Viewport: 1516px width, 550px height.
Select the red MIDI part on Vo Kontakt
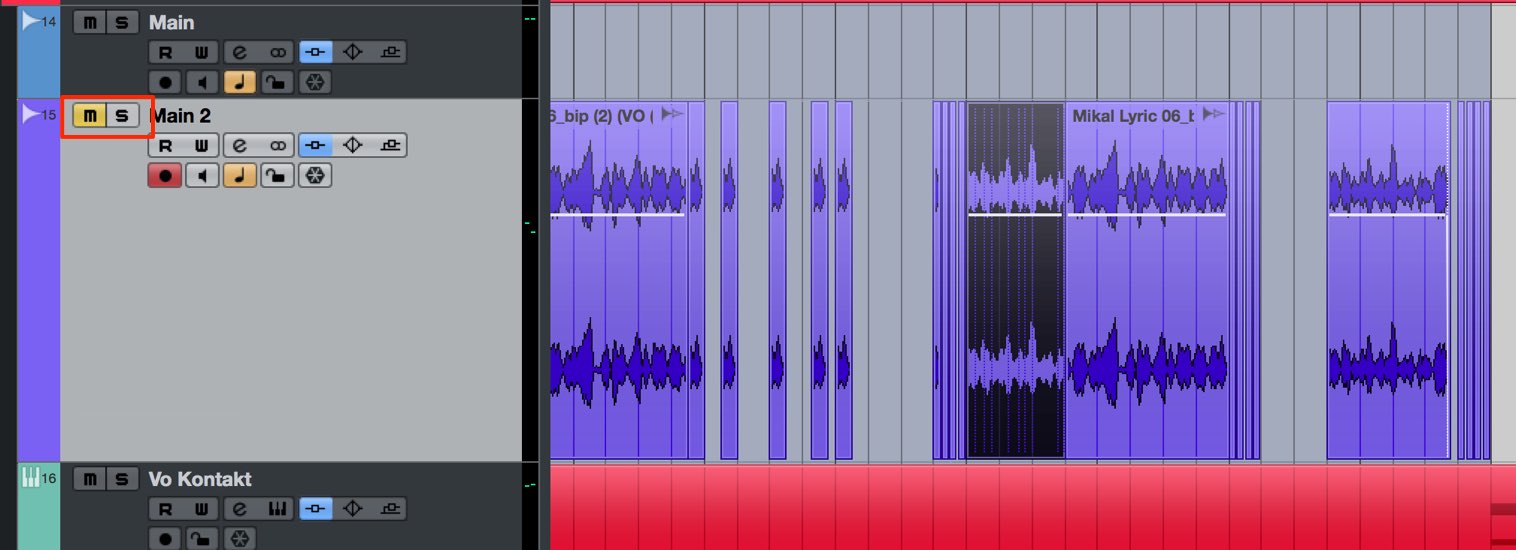coord(1020,507)
